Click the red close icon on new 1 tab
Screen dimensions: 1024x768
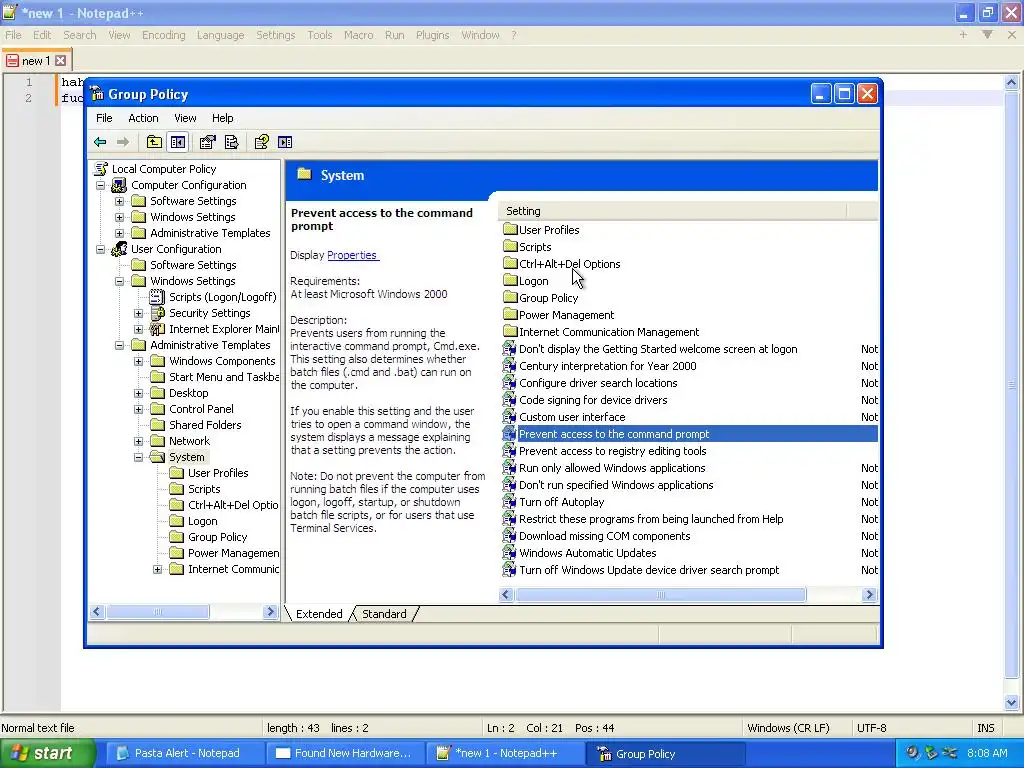61,61
